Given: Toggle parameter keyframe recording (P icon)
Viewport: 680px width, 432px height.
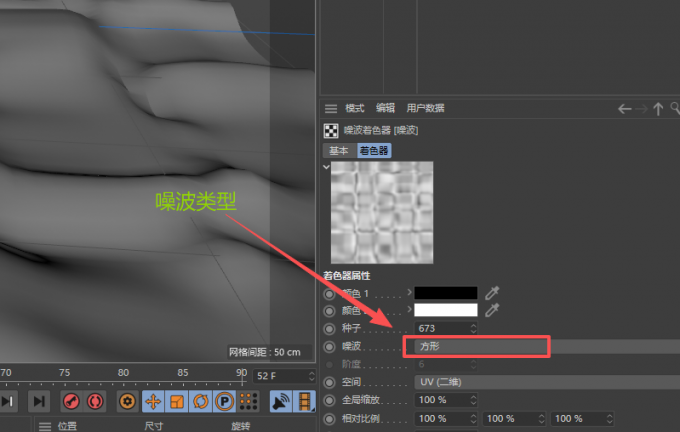Looking at the screenshot, I should coord(225,401).
